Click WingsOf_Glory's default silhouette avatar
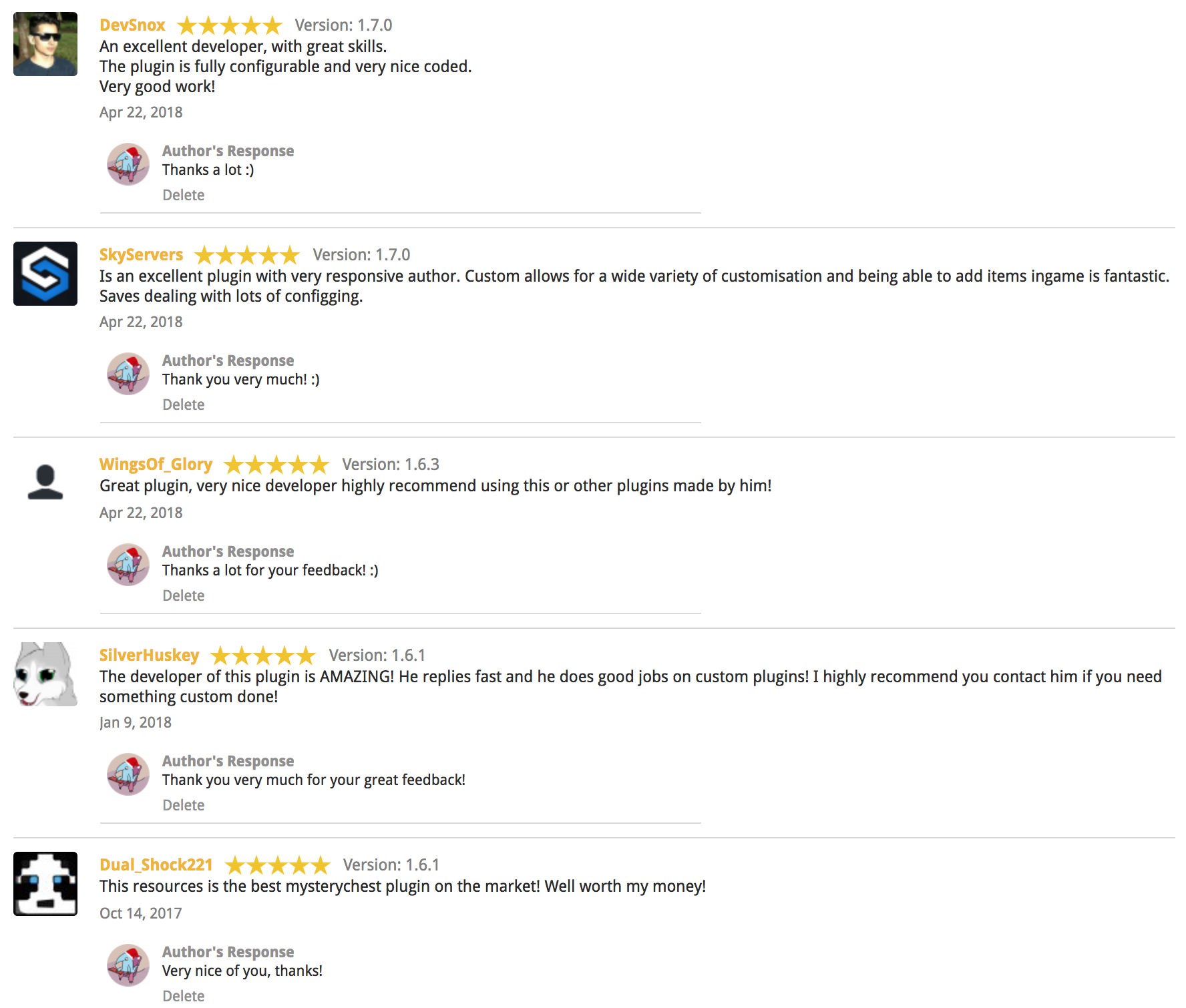Viewport: 1186px width, 1008px height. pos(45,482)
